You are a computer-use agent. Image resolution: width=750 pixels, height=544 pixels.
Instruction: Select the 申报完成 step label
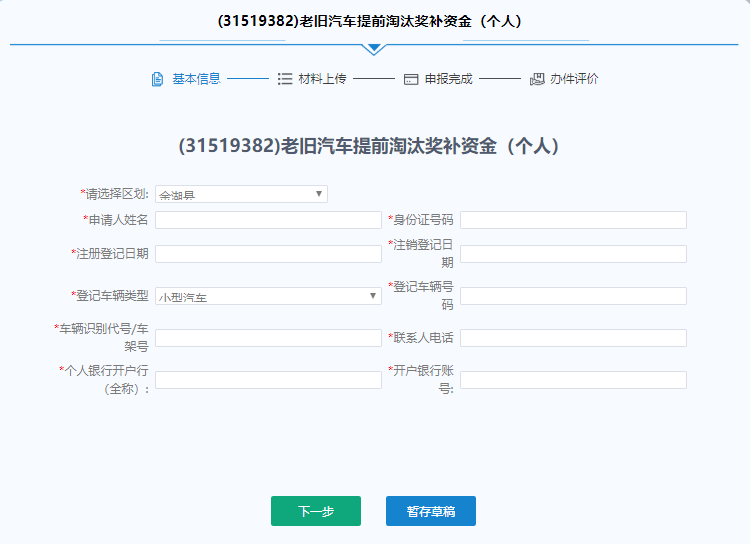click(448, 79)
